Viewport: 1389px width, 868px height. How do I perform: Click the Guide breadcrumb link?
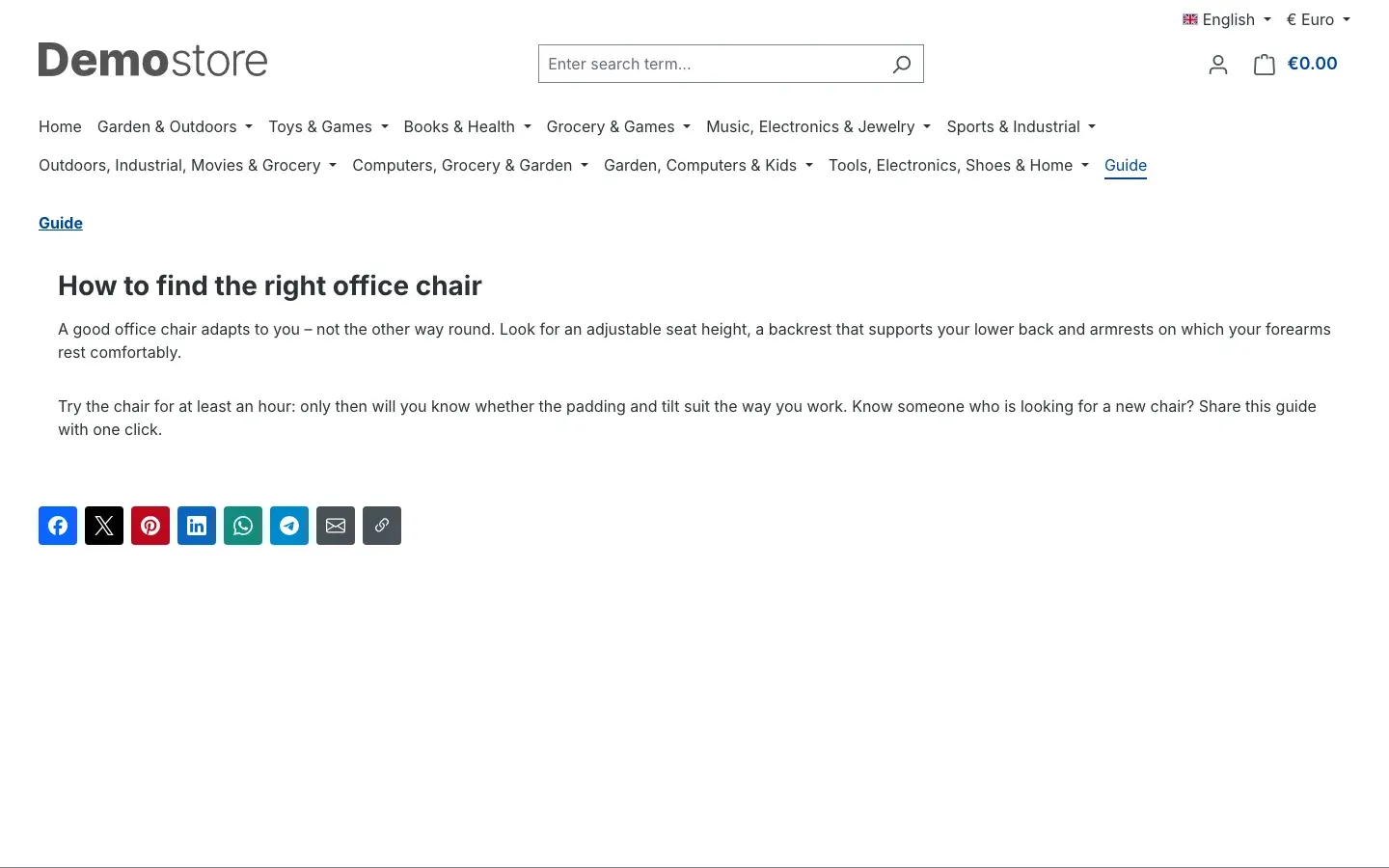61,223
